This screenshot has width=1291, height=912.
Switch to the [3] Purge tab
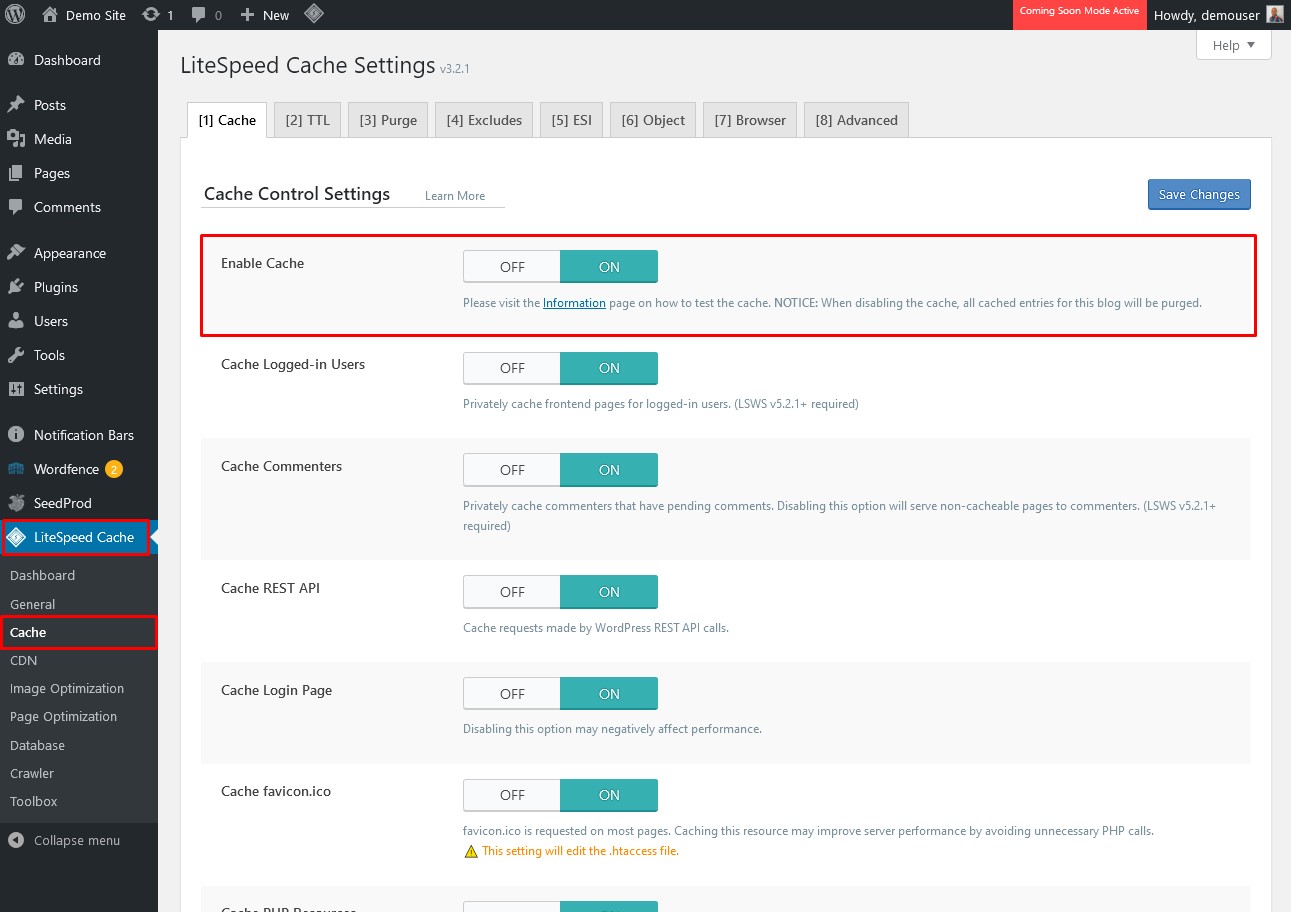(x=388, y=120)
